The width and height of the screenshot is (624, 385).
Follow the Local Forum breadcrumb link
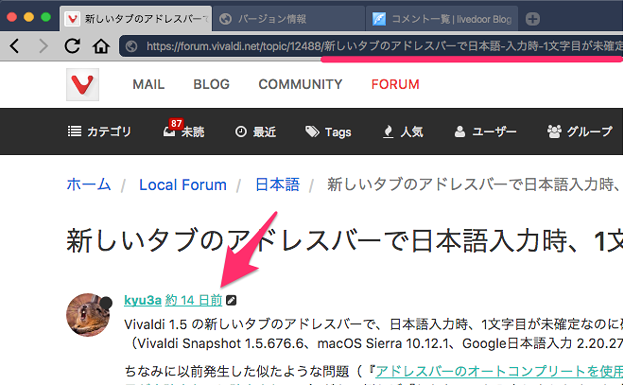[183, 185]
